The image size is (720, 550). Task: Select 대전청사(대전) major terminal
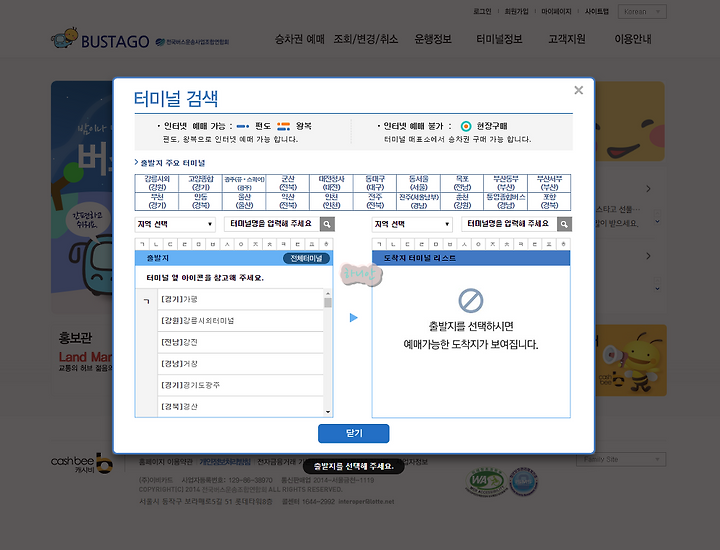(x=331, y=183)
